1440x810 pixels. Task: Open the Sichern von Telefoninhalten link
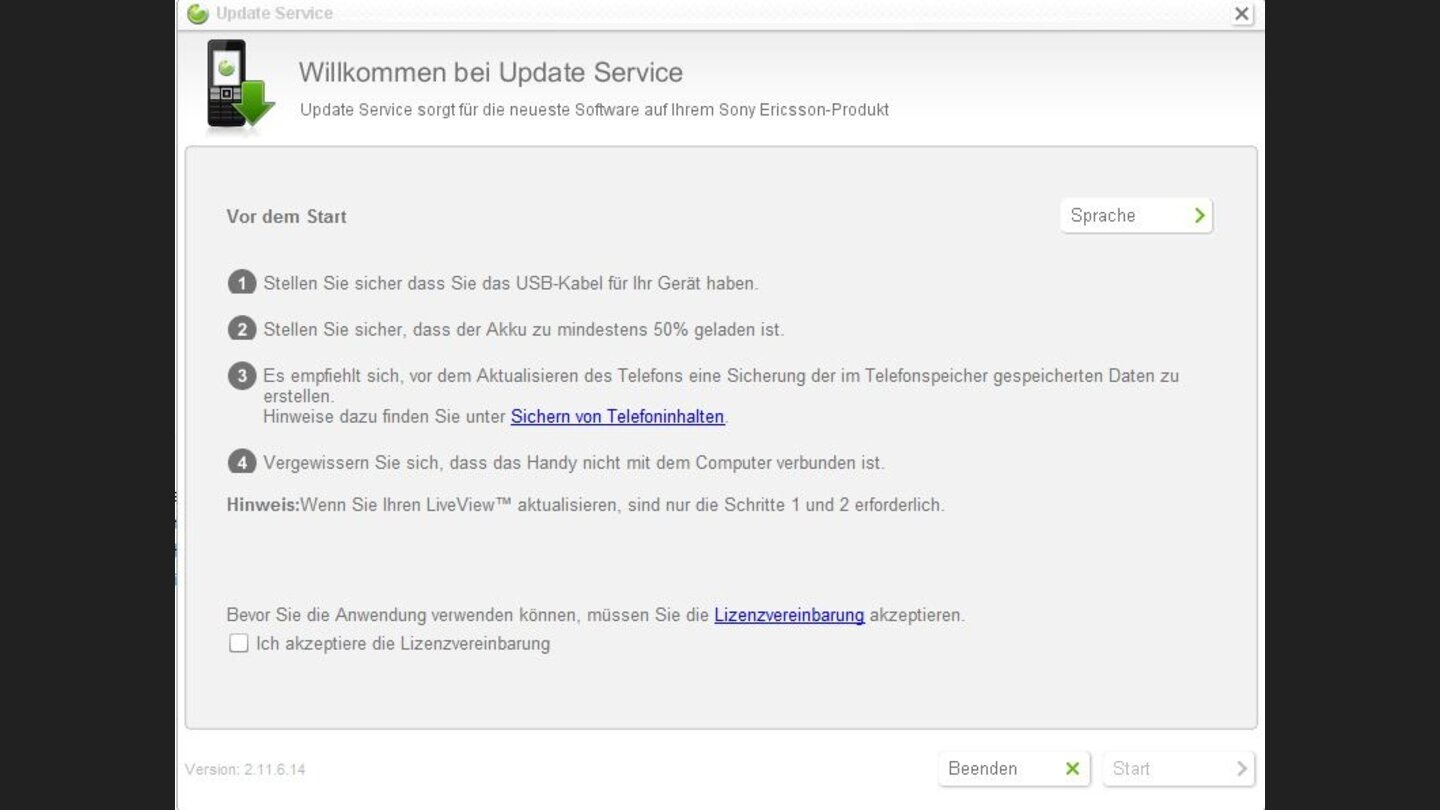coord(617,416)
